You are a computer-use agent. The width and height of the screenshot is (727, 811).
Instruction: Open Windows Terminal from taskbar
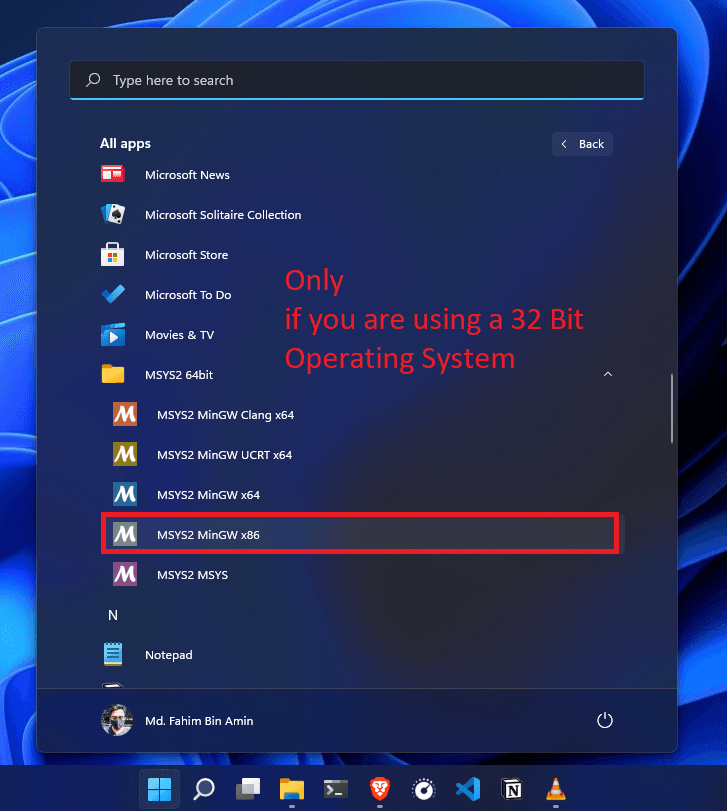coord(336,789)
